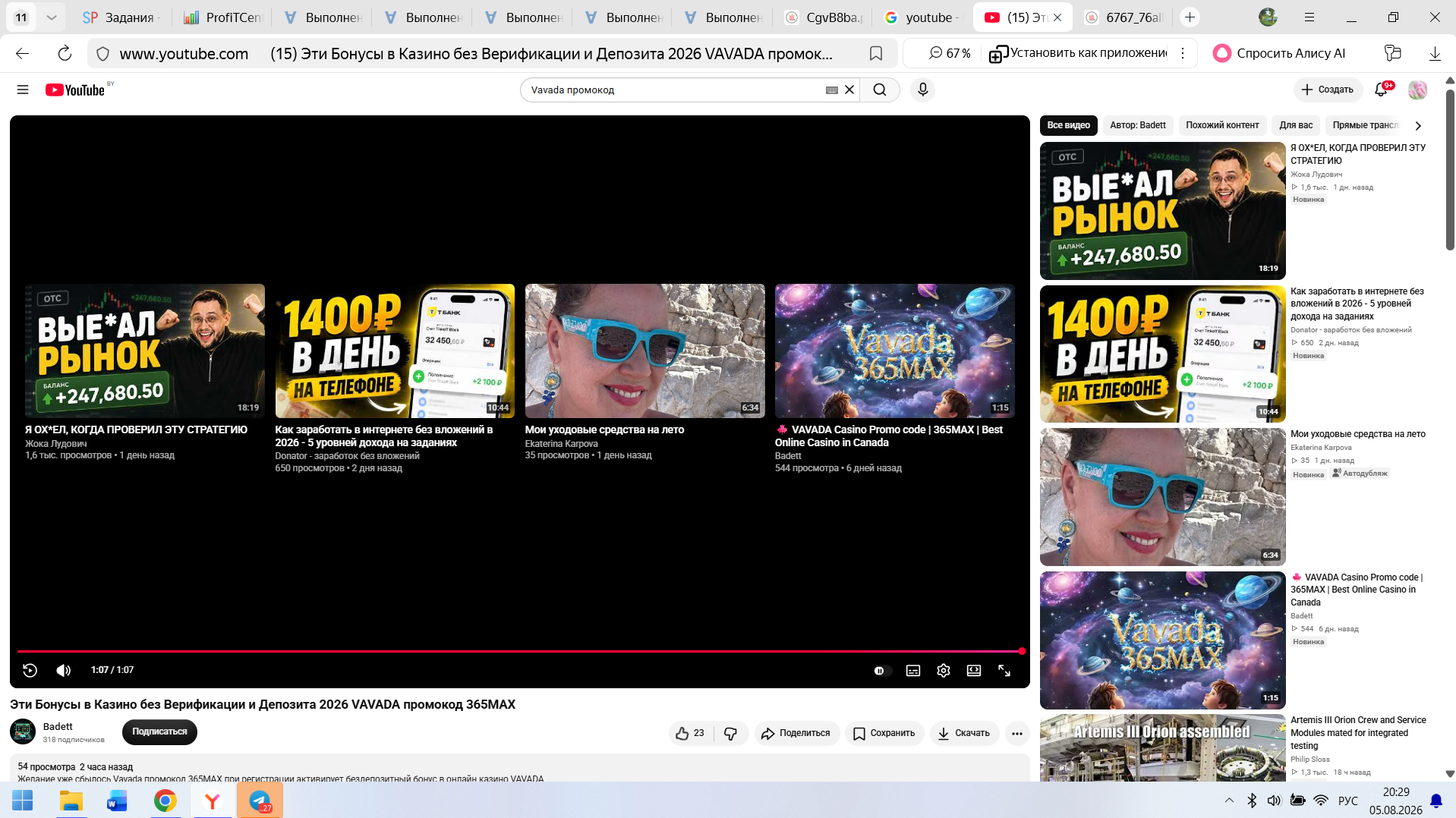
Task: Open a new browser tab
Action: [1190, 17]
